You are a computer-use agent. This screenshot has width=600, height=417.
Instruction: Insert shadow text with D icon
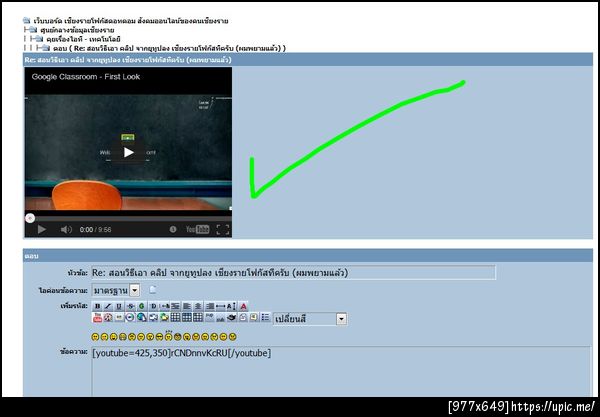pyautogui.click(x=154, y=306)
